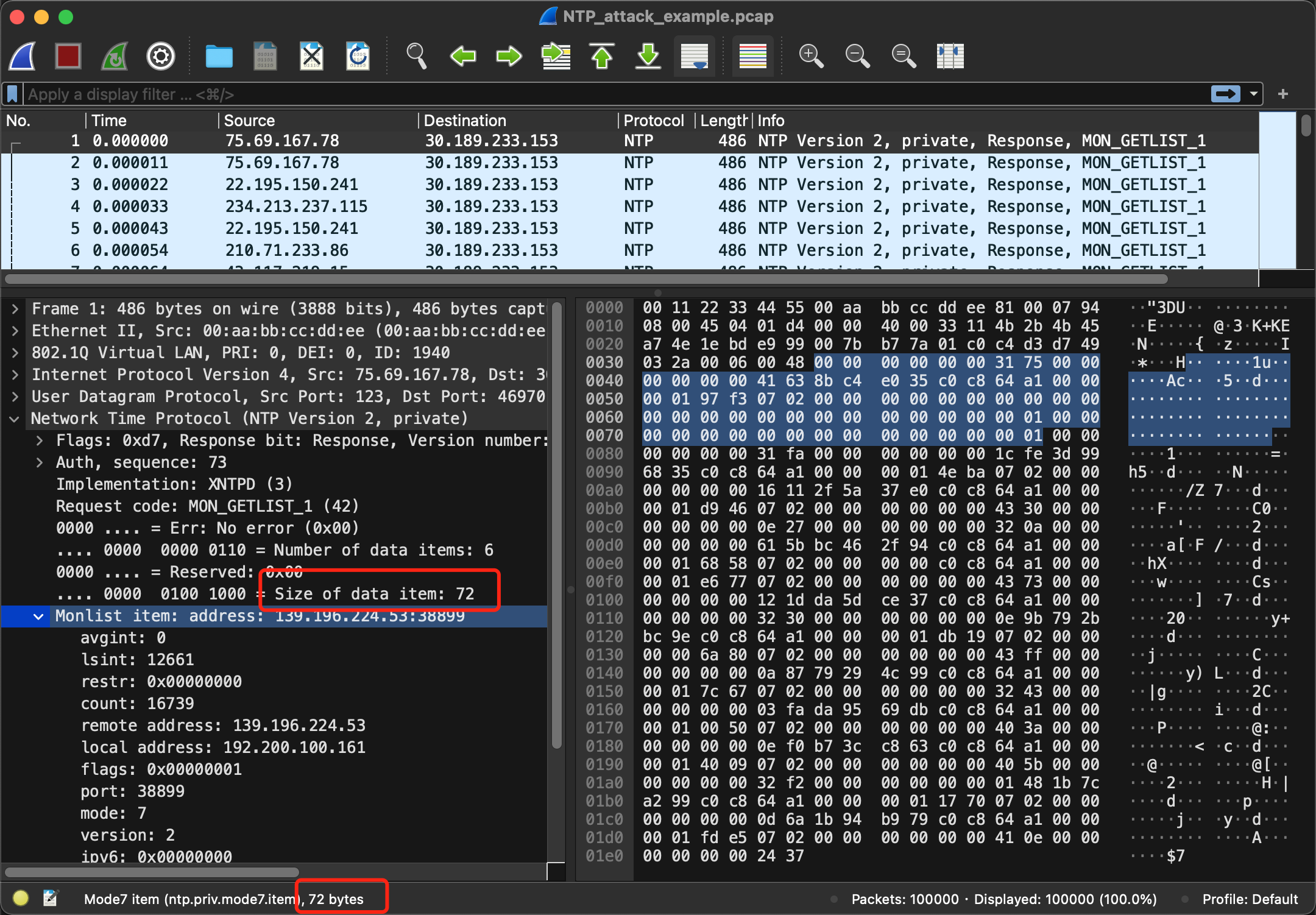Click the Protocol column header

(654, 121)
